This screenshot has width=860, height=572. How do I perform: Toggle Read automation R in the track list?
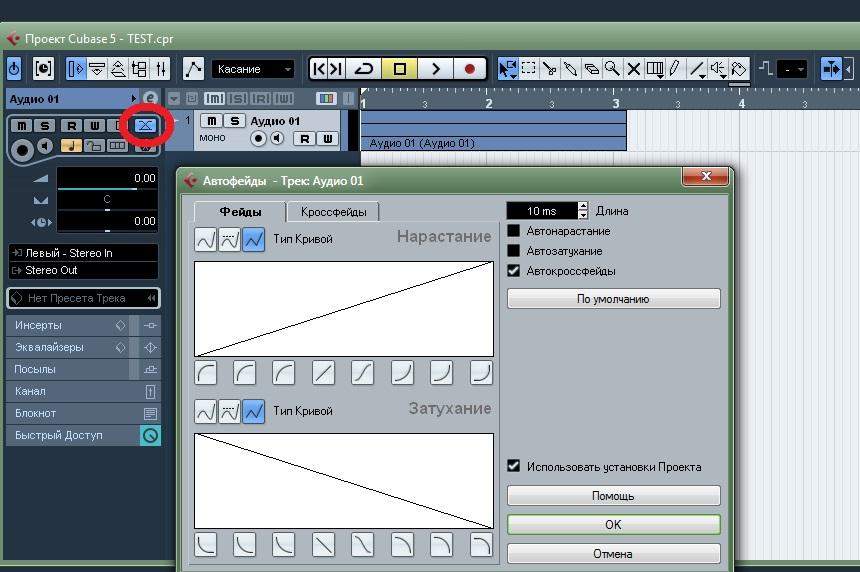(x=304, y=139)
